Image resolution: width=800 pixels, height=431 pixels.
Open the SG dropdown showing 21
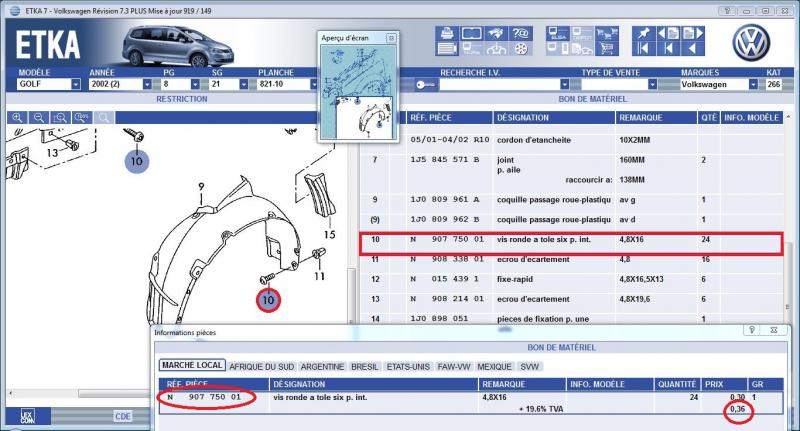[x=243, y=84]
